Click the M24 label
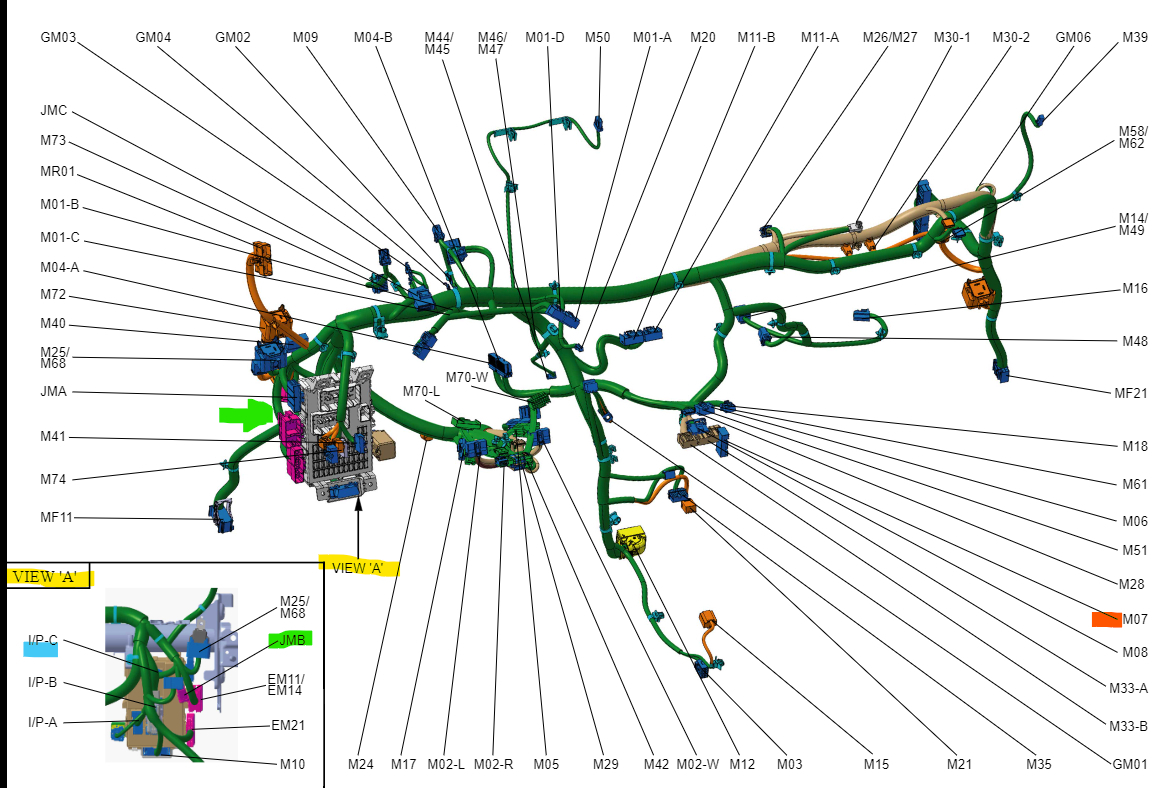1172x788 pixels. click(361, 764)
